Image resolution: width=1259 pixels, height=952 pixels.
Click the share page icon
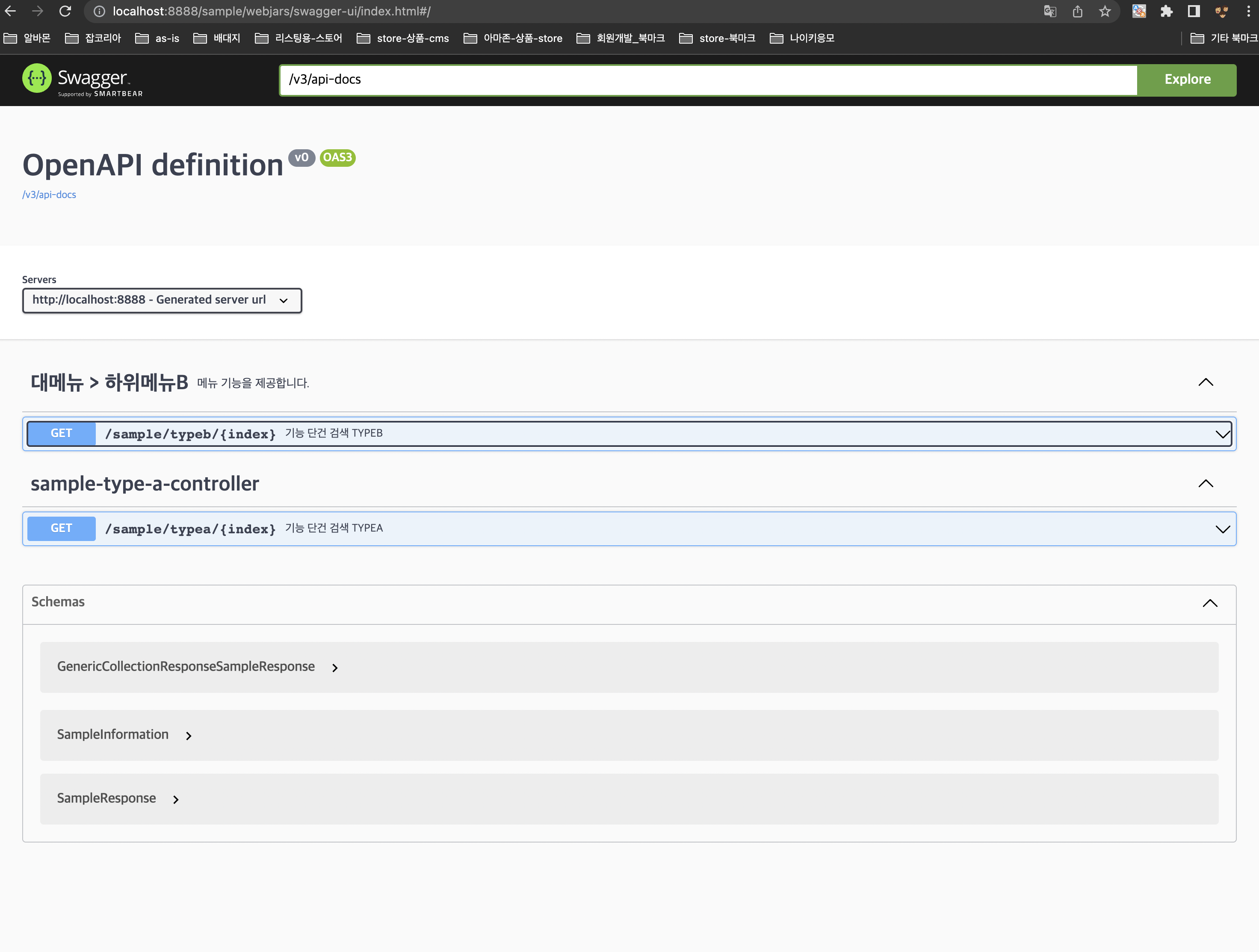[1077, 12]
